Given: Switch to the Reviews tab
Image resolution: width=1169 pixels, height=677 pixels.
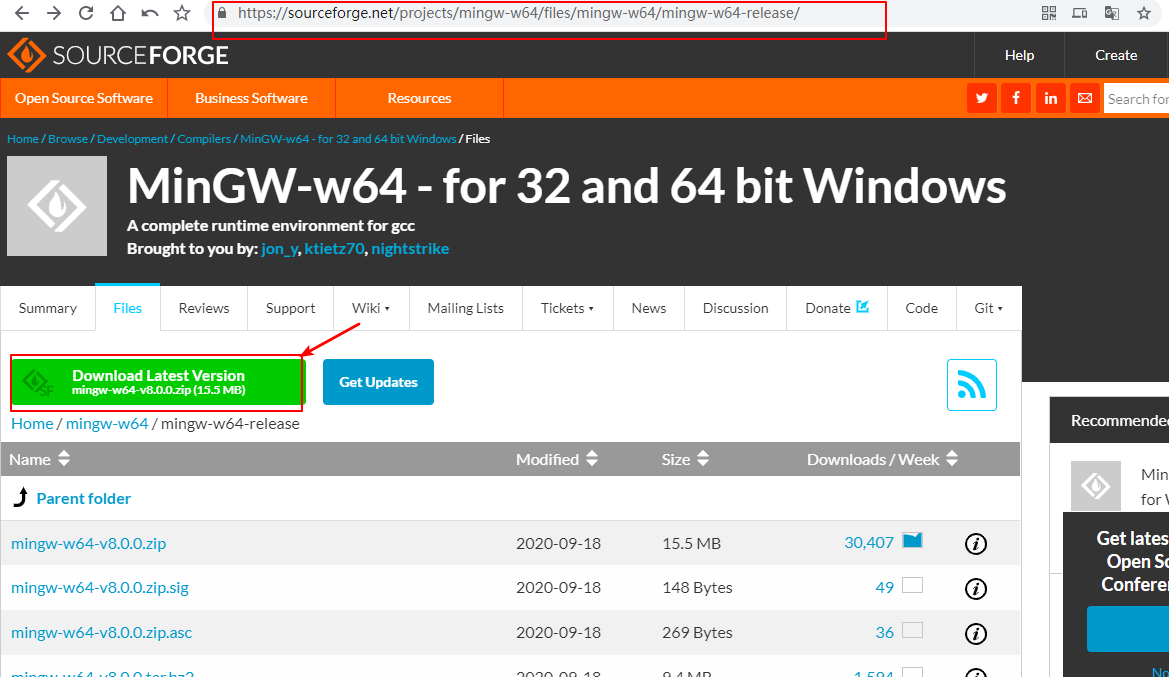Looking at the screenshot, I should tap(204, 308).
